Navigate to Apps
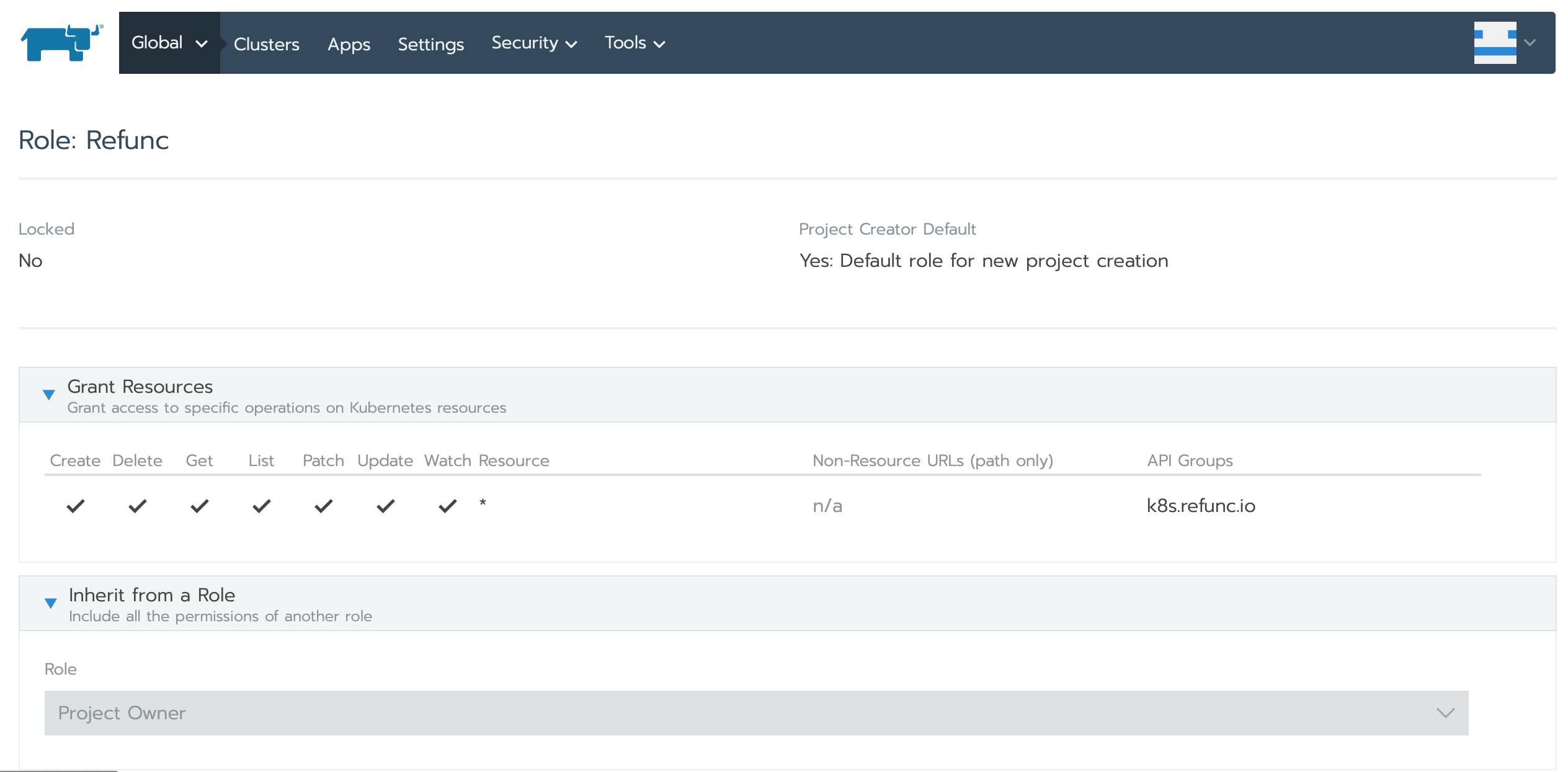The width and height of the screenshot is (1568, 772). [349, 44]
